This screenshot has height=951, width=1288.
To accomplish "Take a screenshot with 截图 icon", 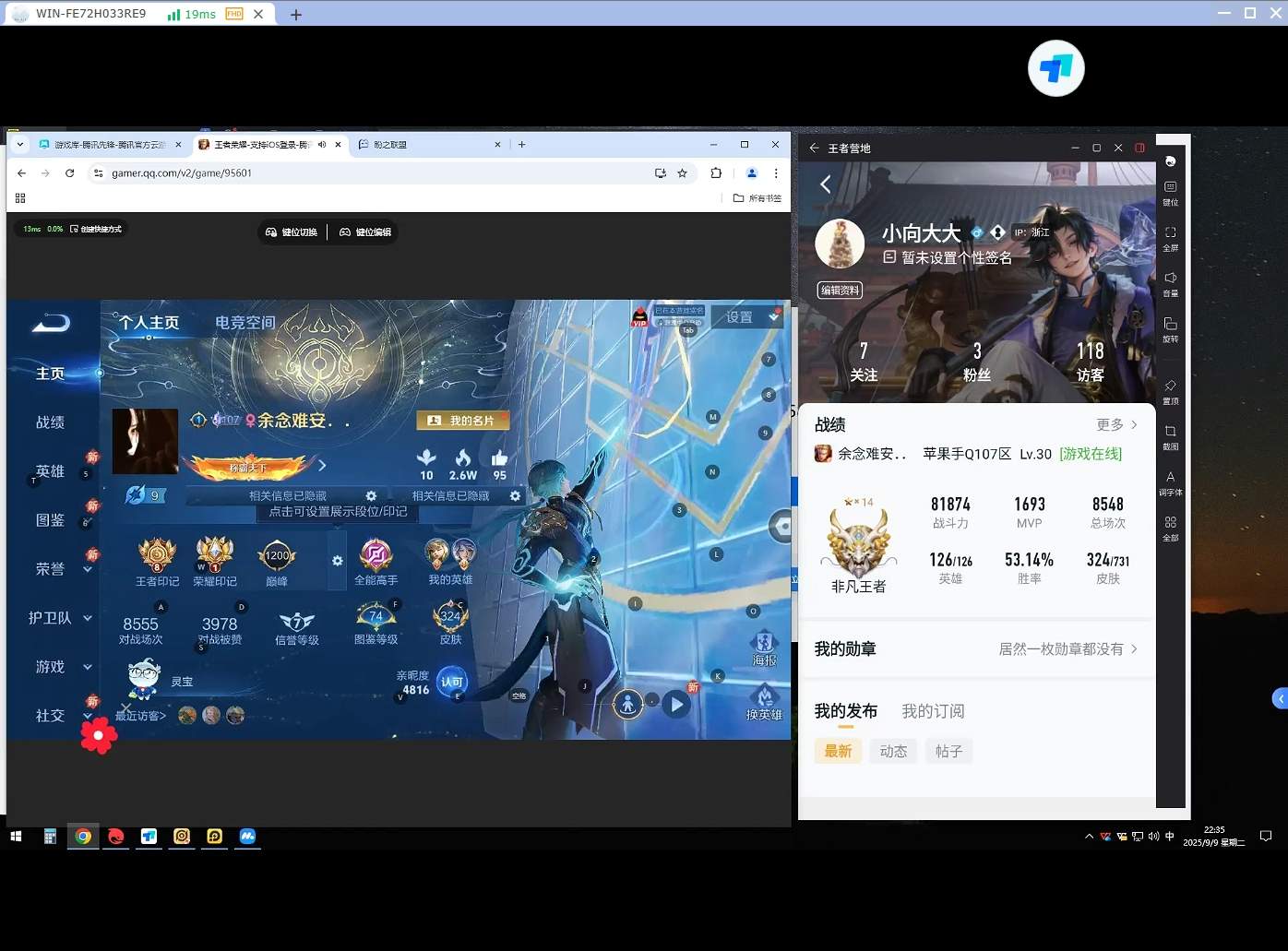I will 1170,436.
